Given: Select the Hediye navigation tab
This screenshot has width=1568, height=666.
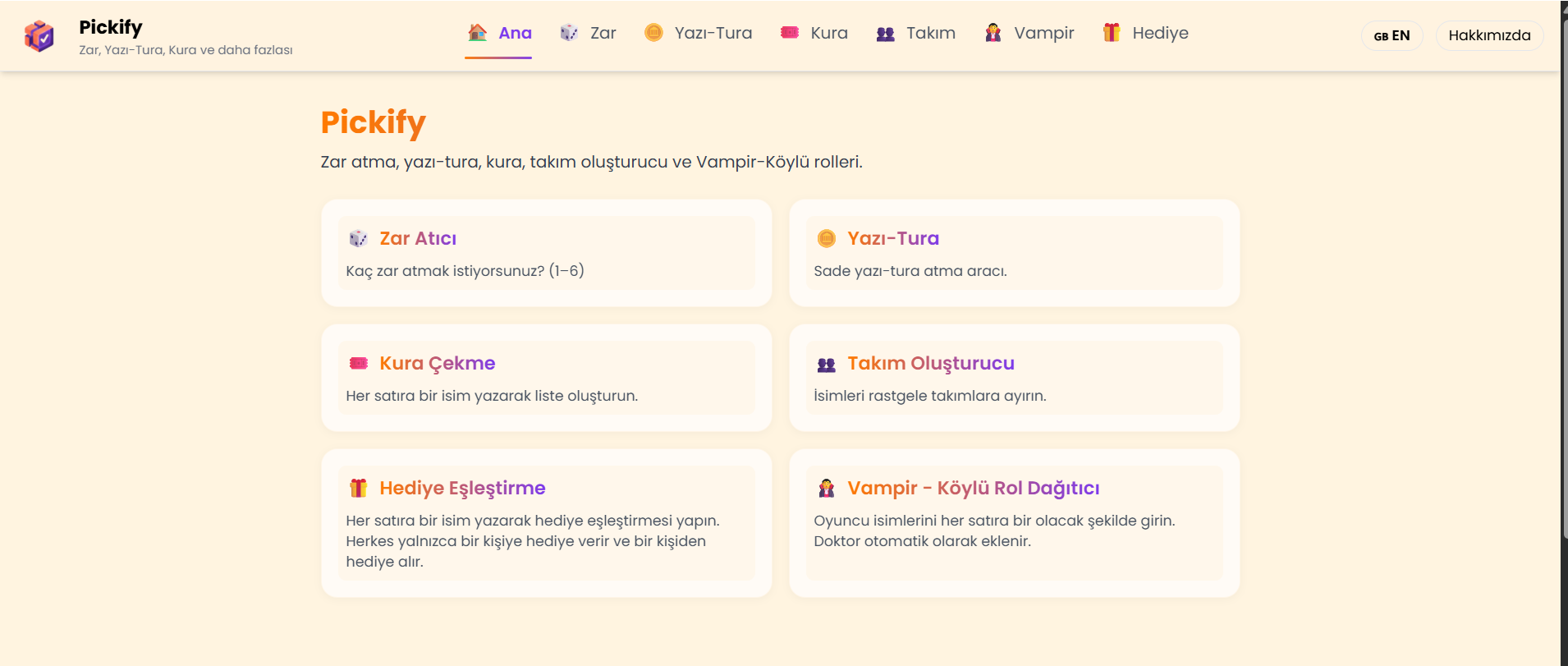Looking at the screenshot, I should tap(1145, 34).
